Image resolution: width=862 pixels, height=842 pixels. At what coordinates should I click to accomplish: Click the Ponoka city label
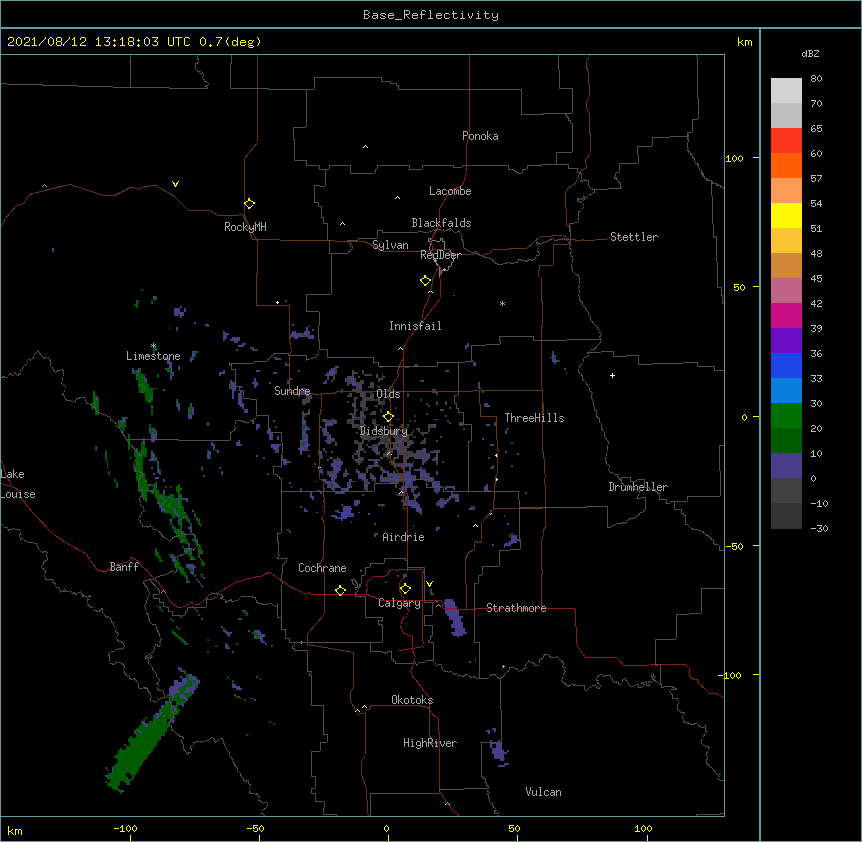[x=480, y=136]
